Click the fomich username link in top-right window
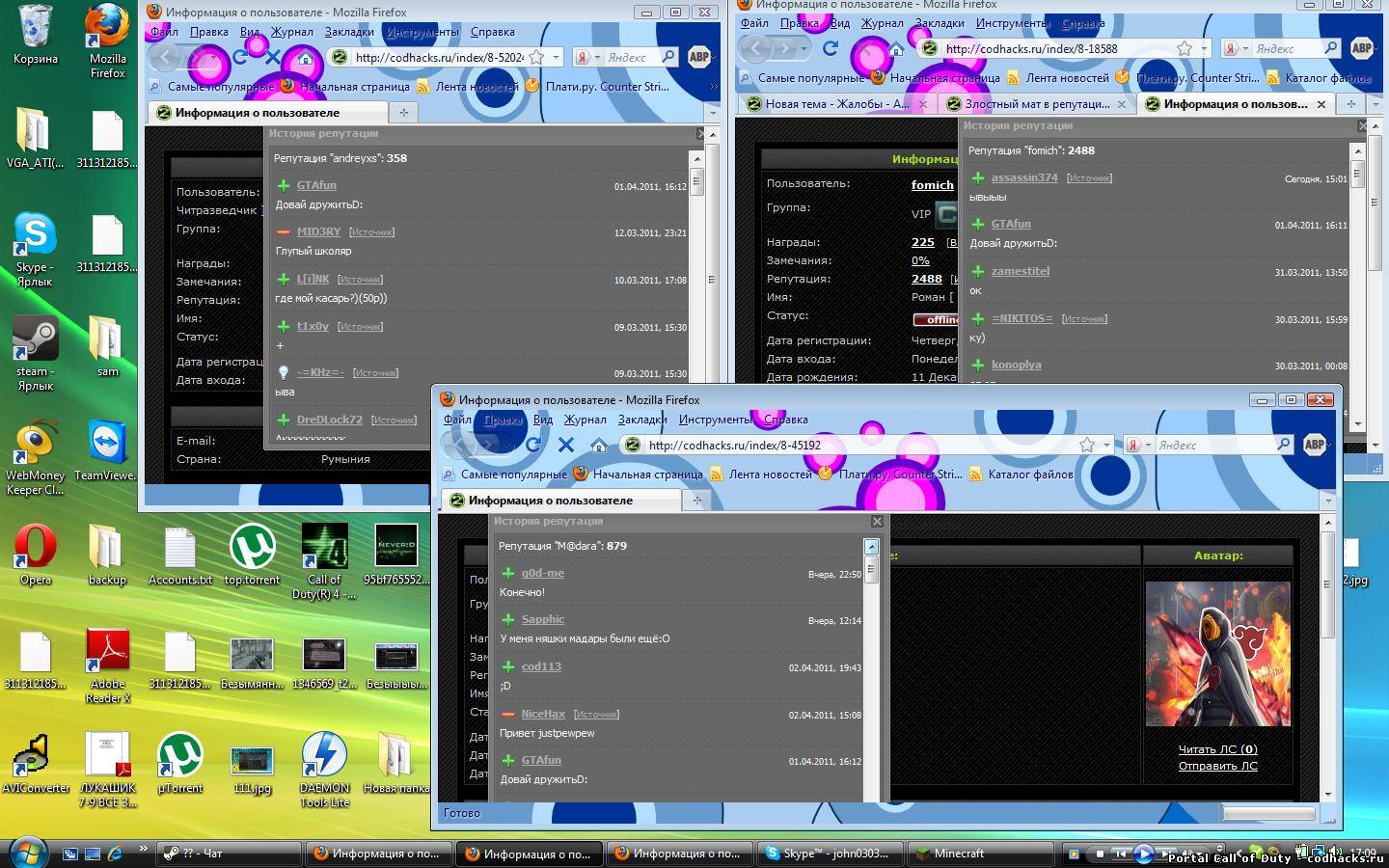Viewport: 1389px width, 868px height. [x=932, y=185]
